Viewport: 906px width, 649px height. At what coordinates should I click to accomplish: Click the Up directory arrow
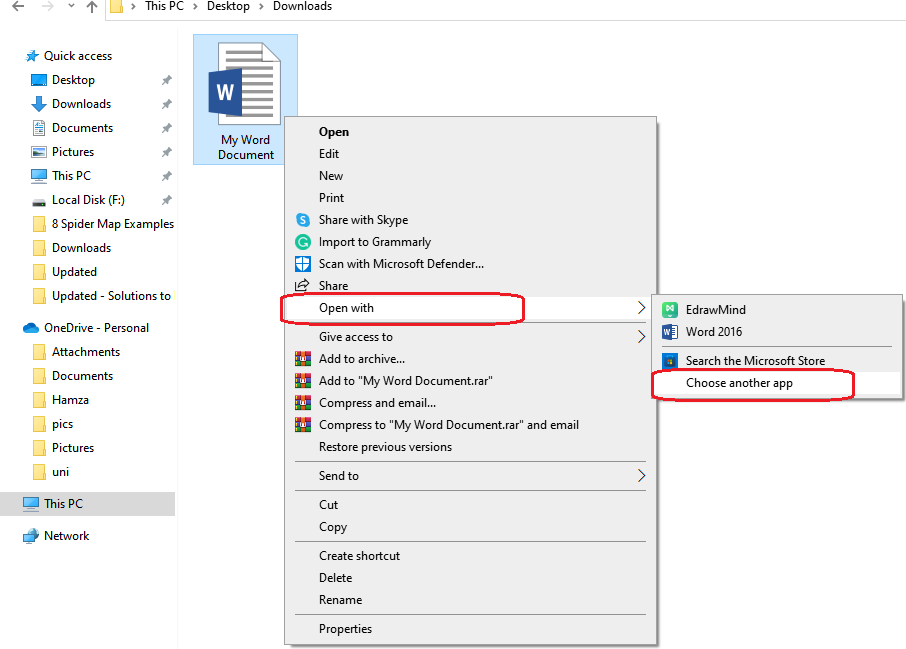click(x=92, y=6)
